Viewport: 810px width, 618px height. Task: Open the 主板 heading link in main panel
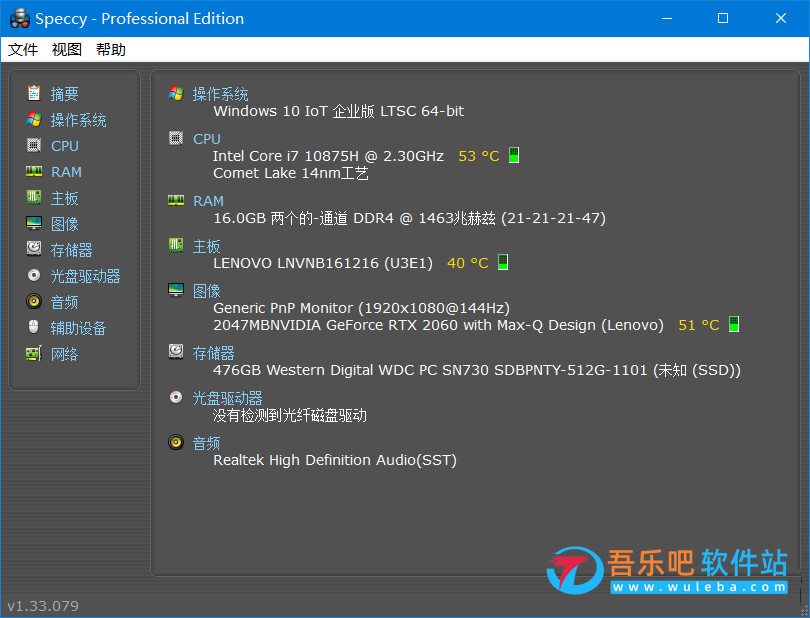pos(207,246)
